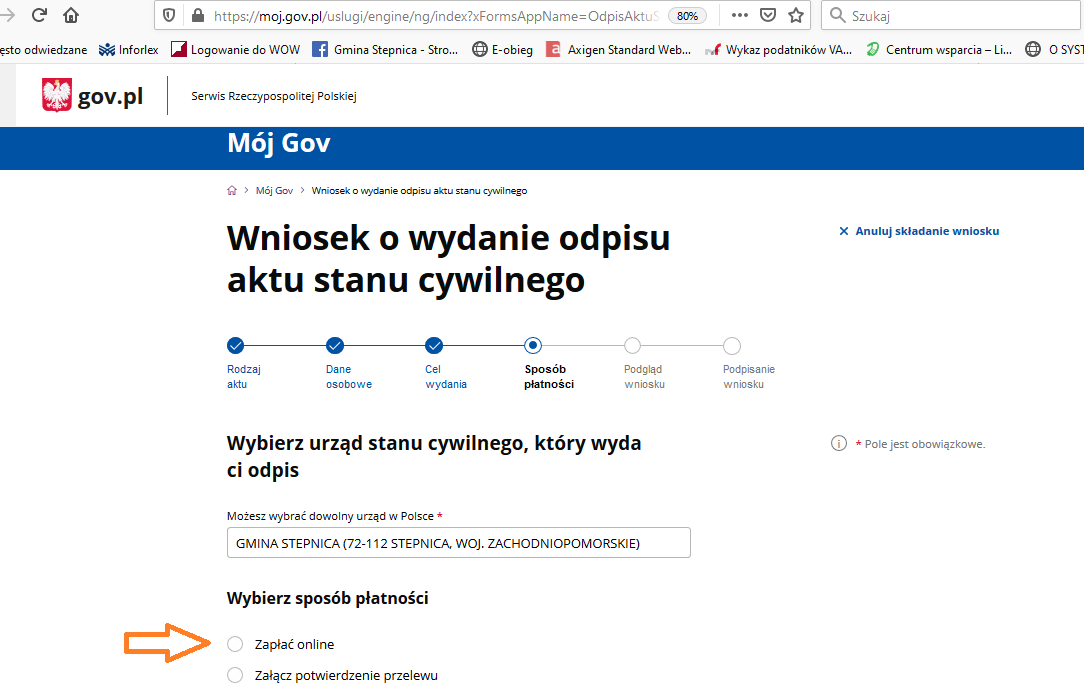Go back to Cel wydania step circle
Image resolution: width=1084 pixels, height=687 pixels.
coord(433,345)
